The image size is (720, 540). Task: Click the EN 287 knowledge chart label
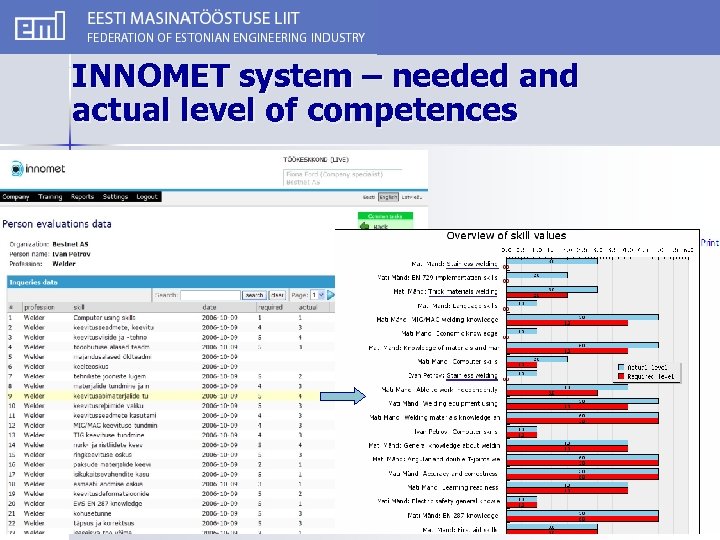pyautogui.click(x=453, y=516)
